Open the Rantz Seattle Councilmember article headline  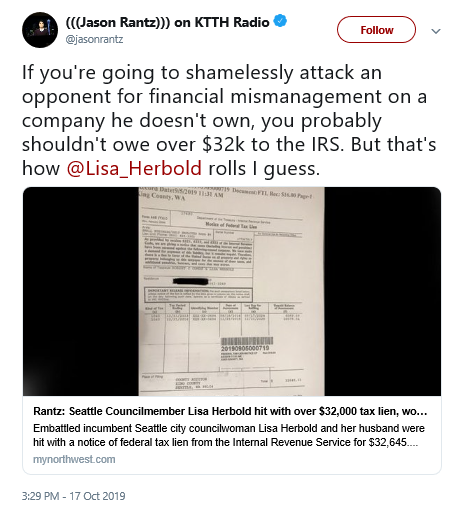click(230, 411)
